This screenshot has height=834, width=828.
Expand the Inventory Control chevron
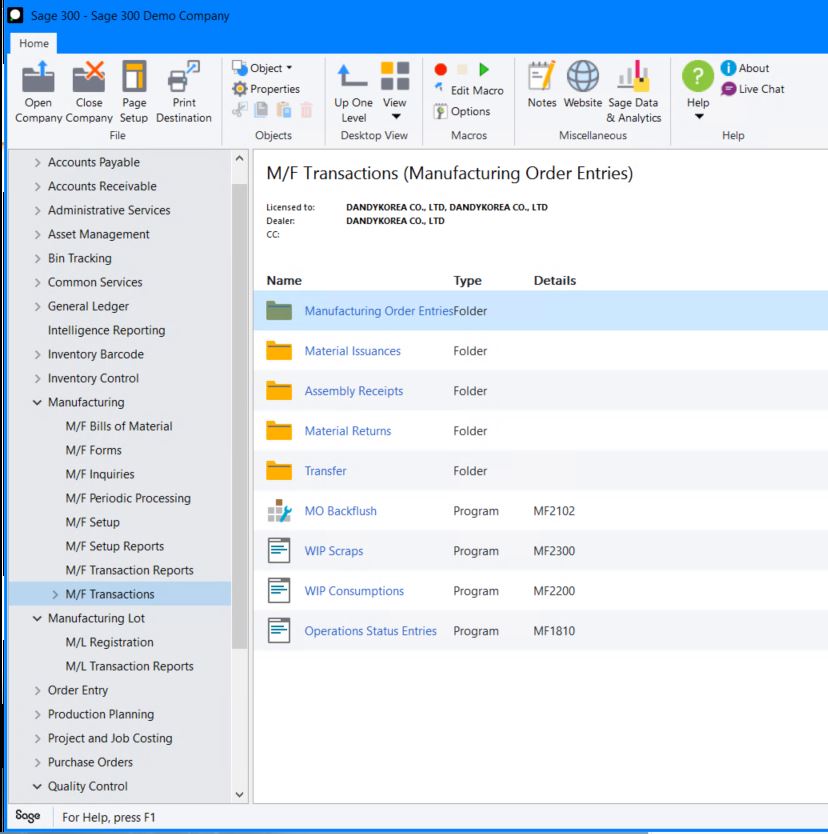(37, 378)
